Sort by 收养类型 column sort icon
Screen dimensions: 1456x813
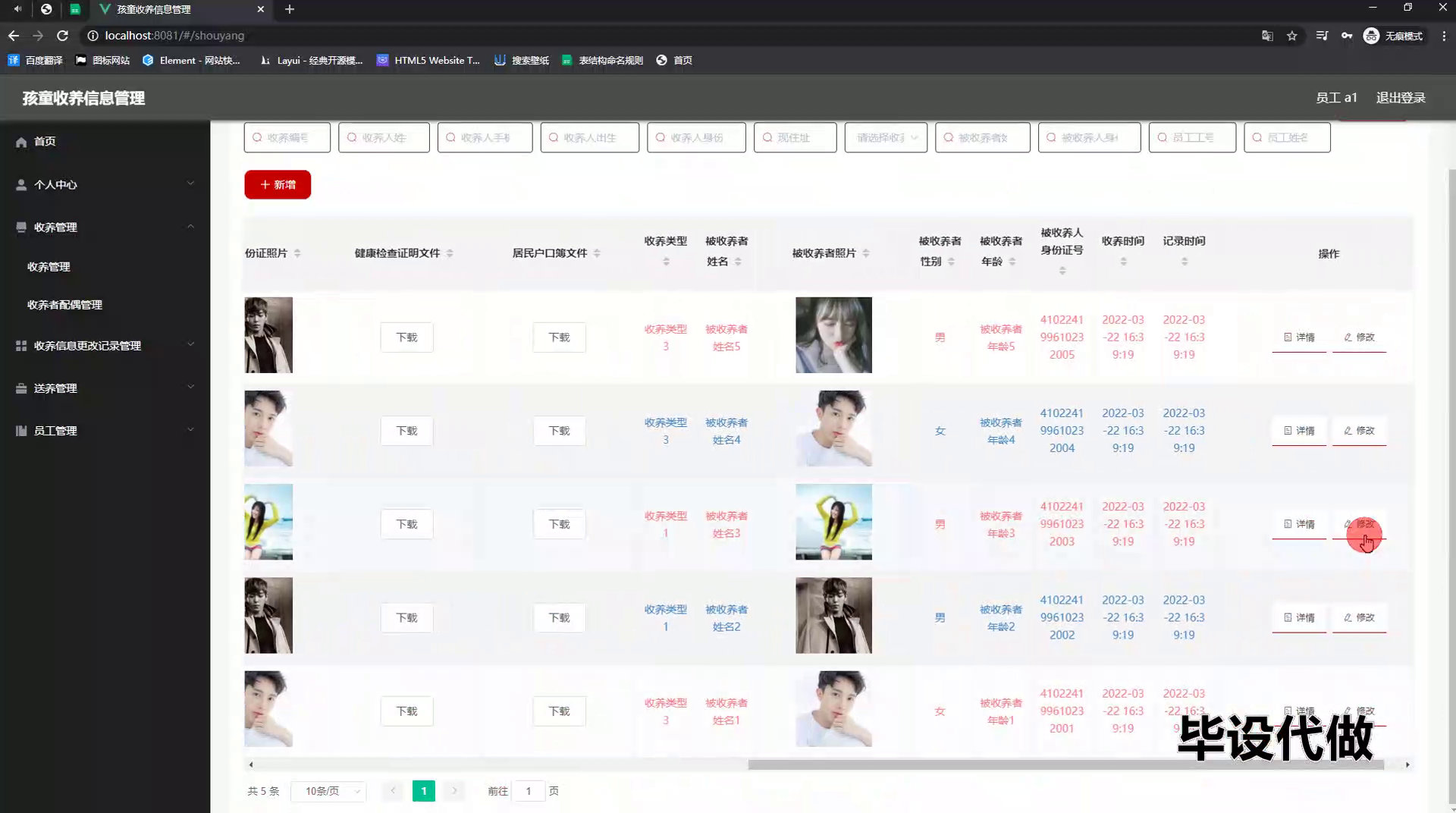(x=666, y=262)
